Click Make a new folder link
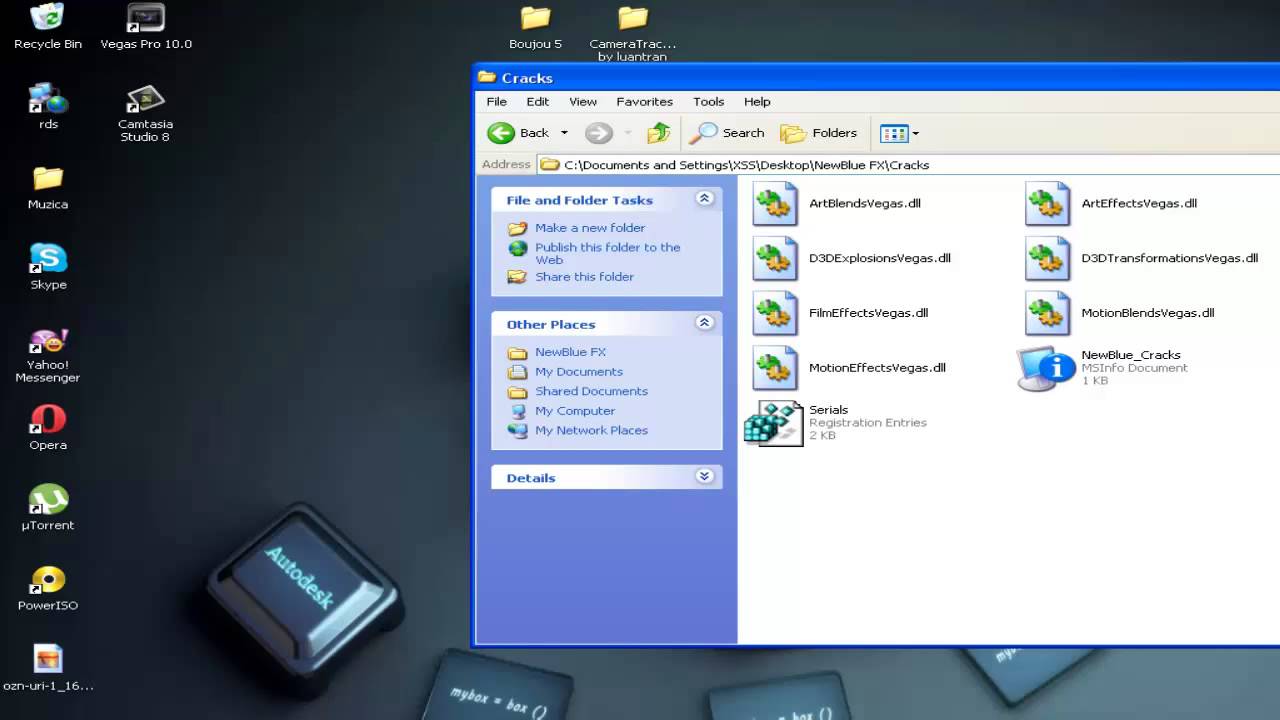Screen dimensions: 1280x720 click(x=590, y=228)
